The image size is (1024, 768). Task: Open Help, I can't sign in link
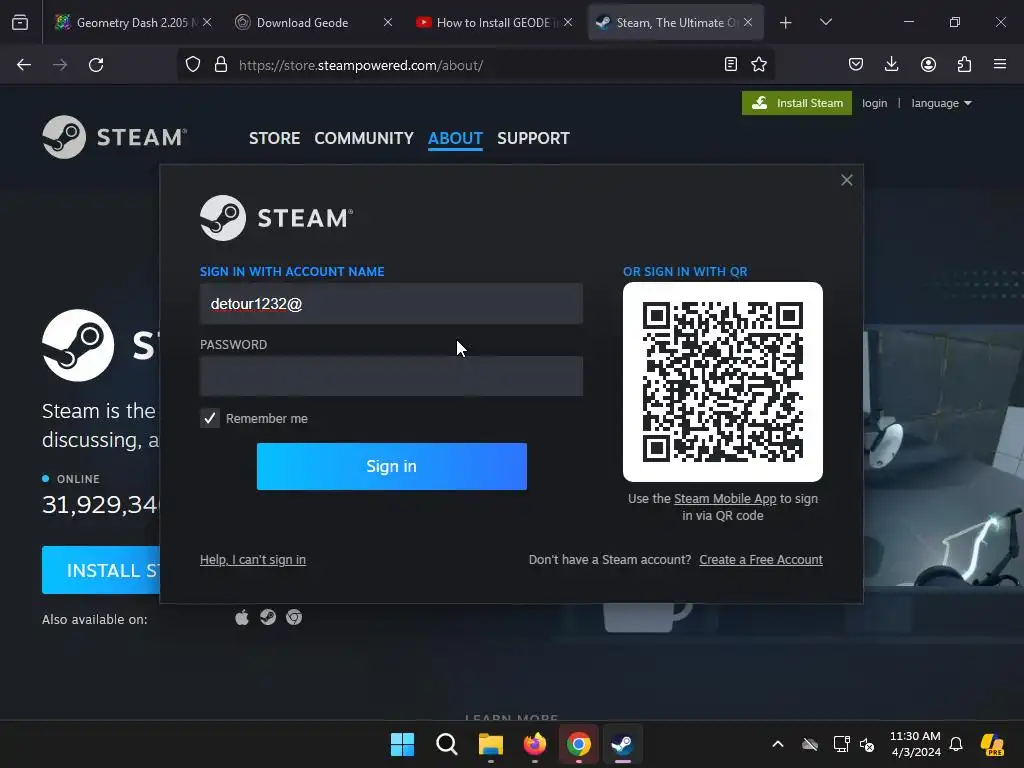[x=253, y=560]
